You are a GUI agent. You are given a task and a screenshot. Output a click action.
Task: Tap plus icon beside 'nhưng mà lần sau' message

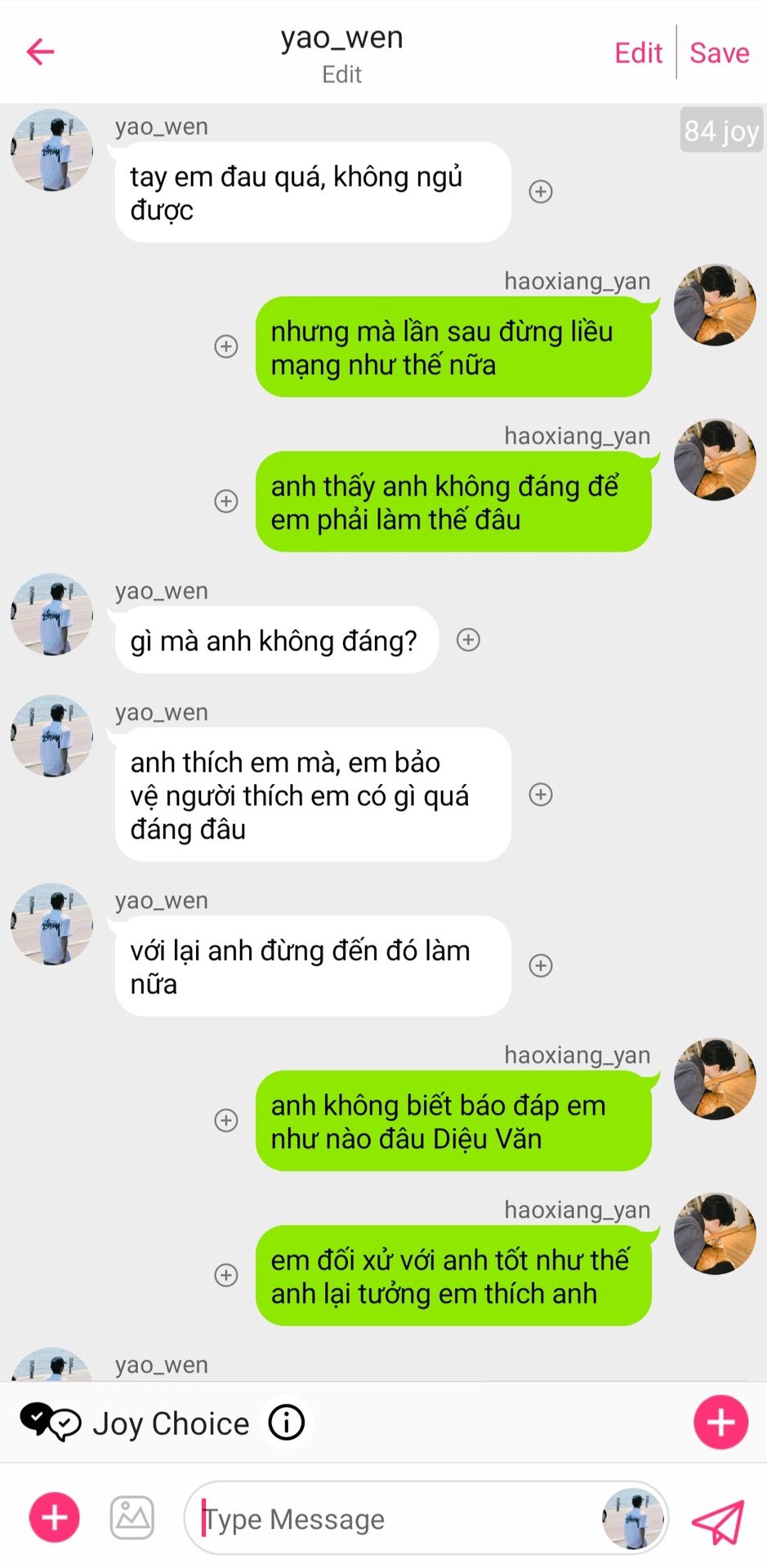pyautogui.click(x=226, y=346)
